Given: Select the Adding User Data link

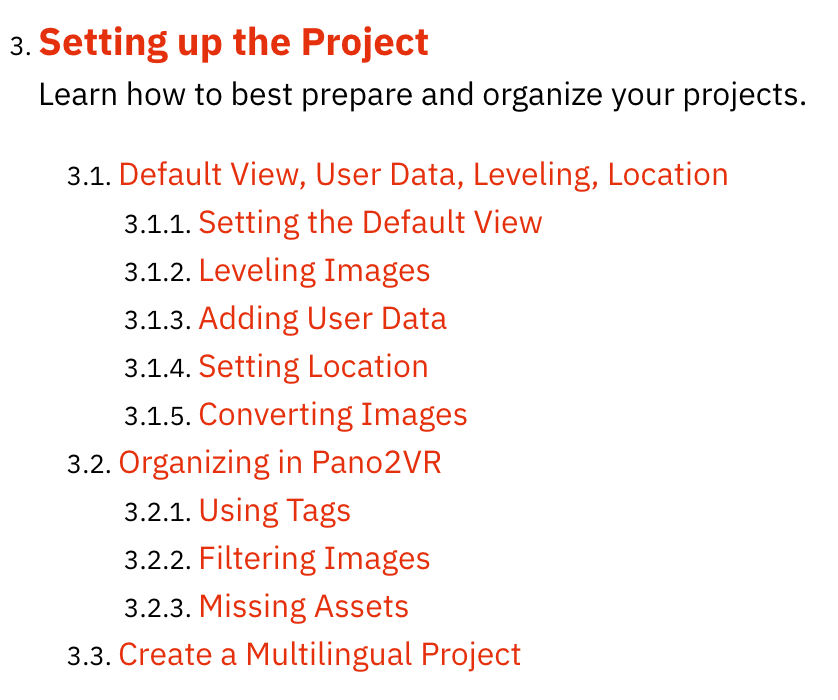Looking at the screenshot, I should (322, 318).
